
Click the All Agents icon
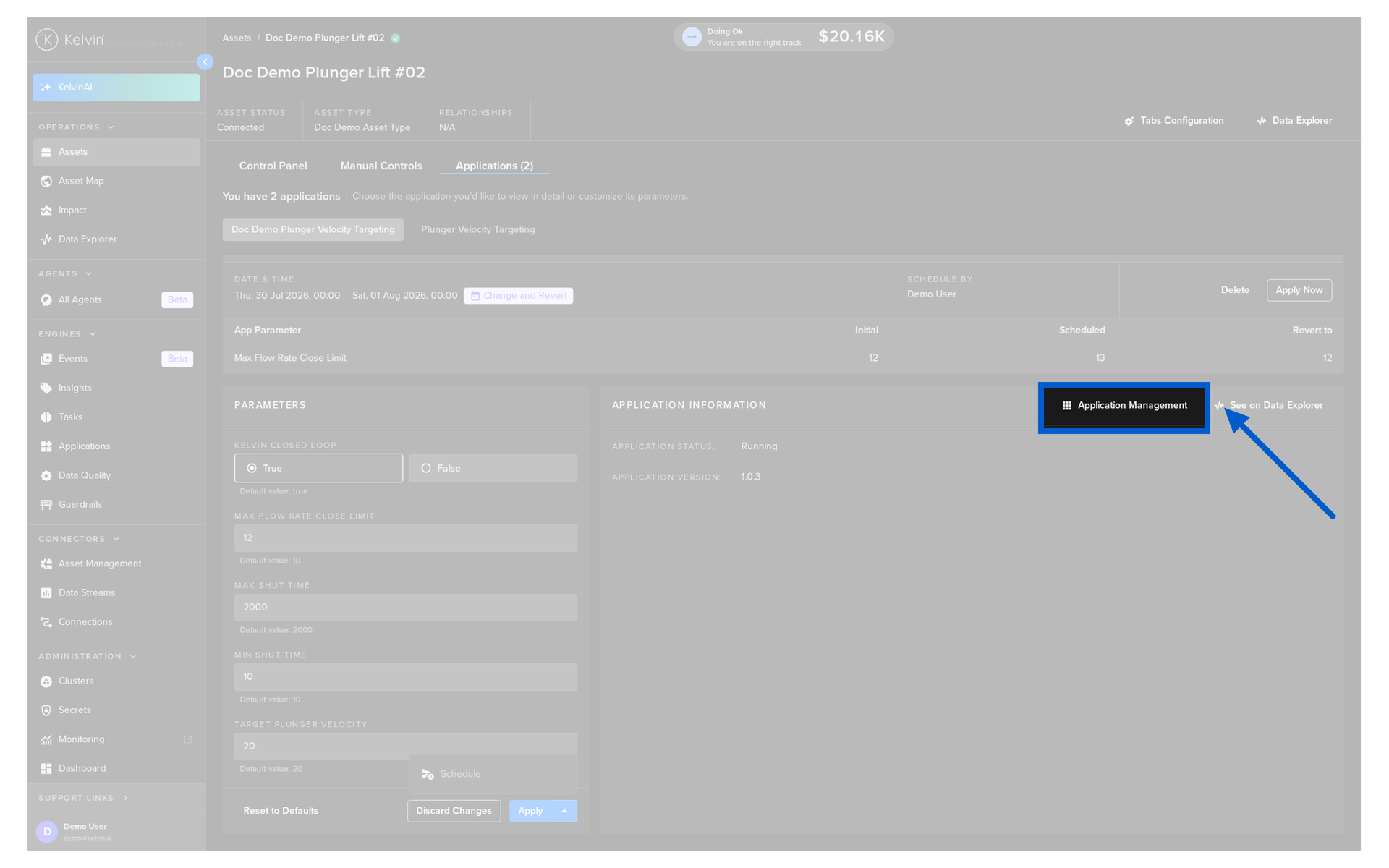click(x=46, y=300)
